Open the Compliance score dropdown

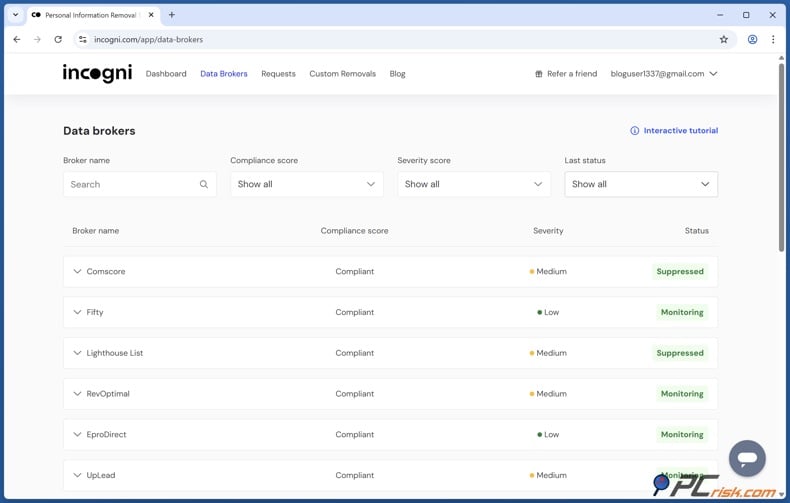pyautogui.click(x=306, y=184)
